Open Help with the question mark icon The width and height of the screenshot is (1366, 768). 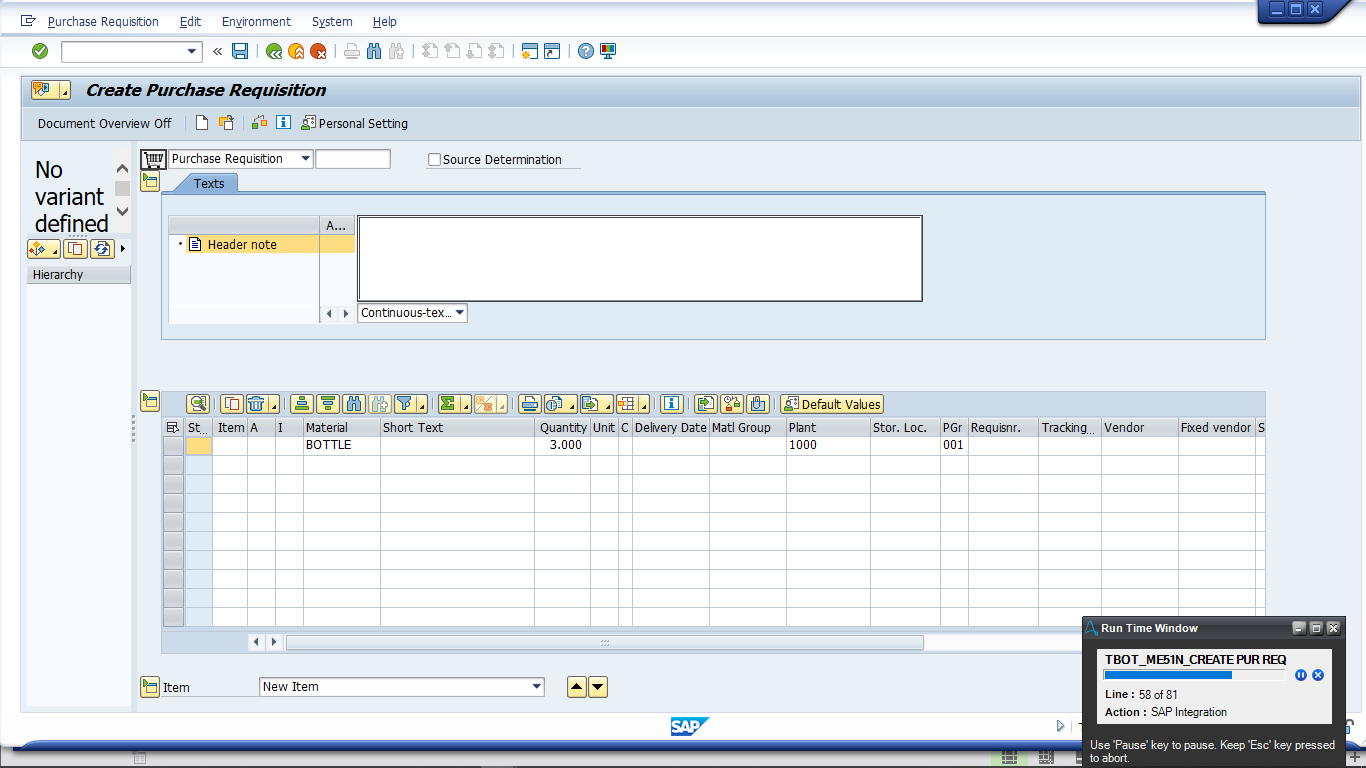tap(586, 51)
